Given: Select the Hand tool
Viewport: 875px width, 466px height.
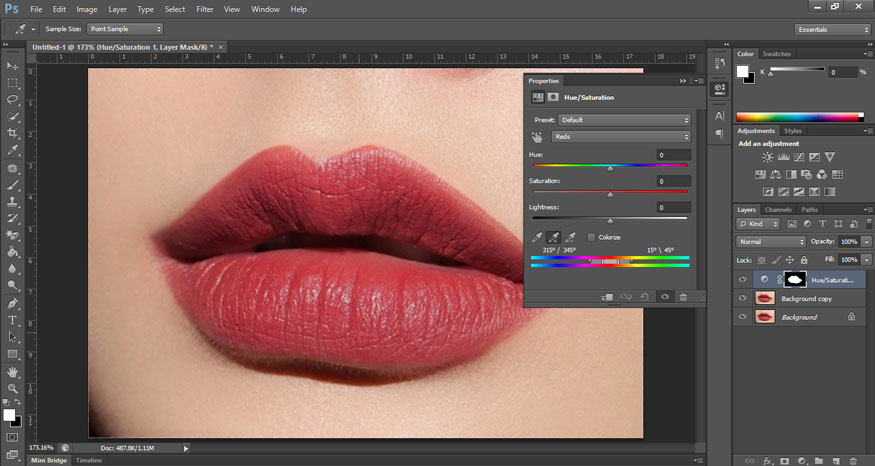Looking at the screenshot, I should [12, 372].
